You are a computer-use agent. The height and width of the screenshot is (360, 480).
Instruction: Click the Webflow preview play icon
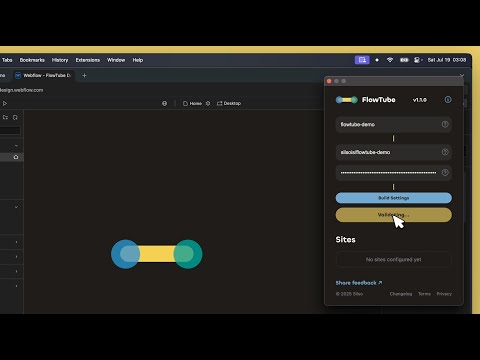[x=5, y=103]
